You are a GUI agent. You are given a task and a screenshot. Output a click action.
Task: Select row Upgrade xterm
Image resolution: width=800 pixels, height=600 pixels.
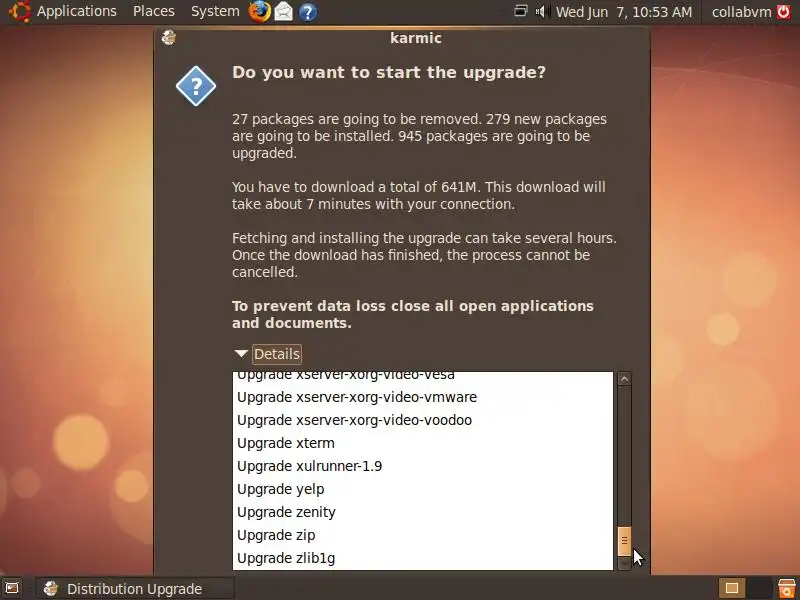(x=422, y=443)
